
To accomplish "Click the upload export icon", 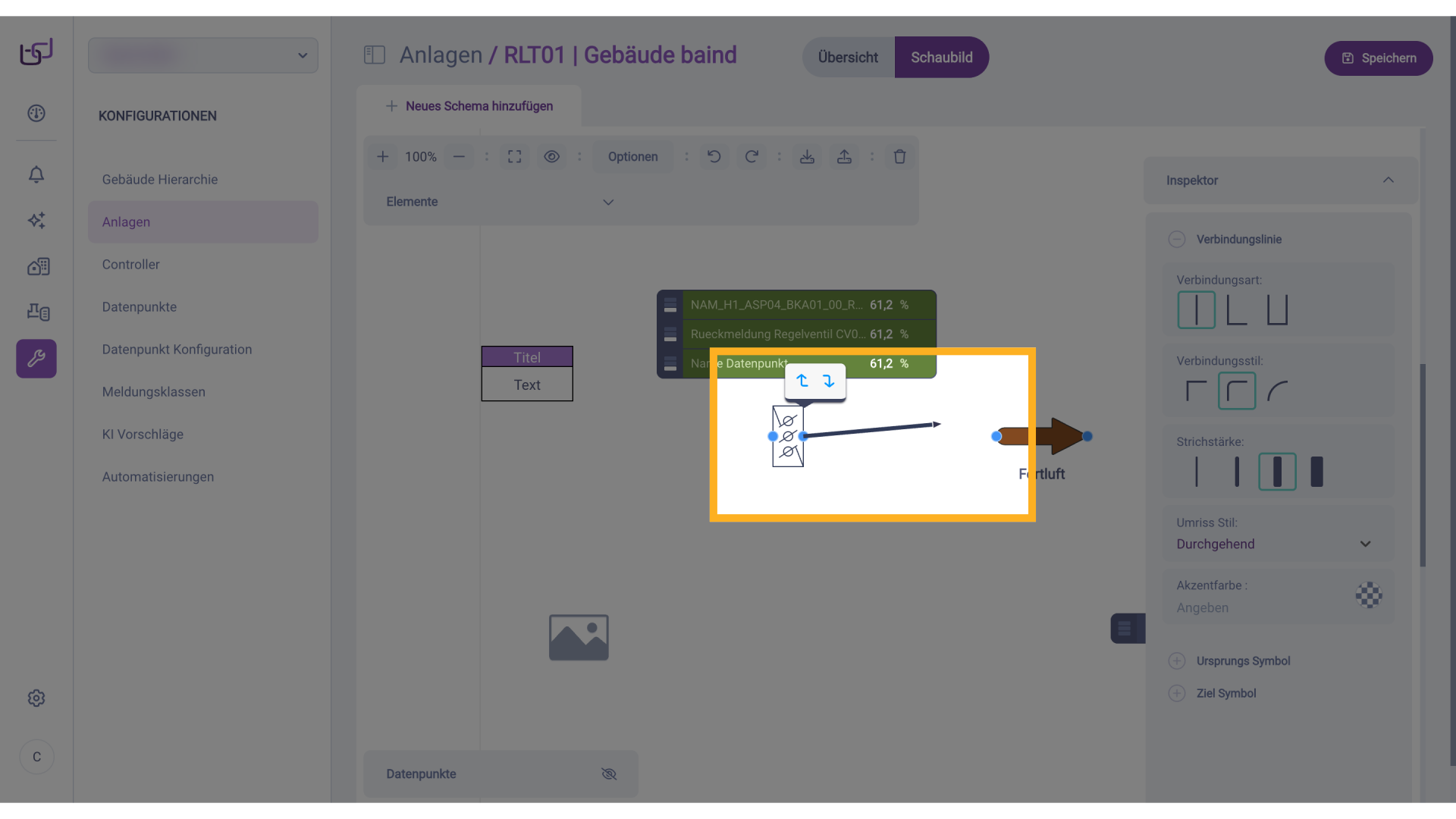I will click(x=844, y=157).
